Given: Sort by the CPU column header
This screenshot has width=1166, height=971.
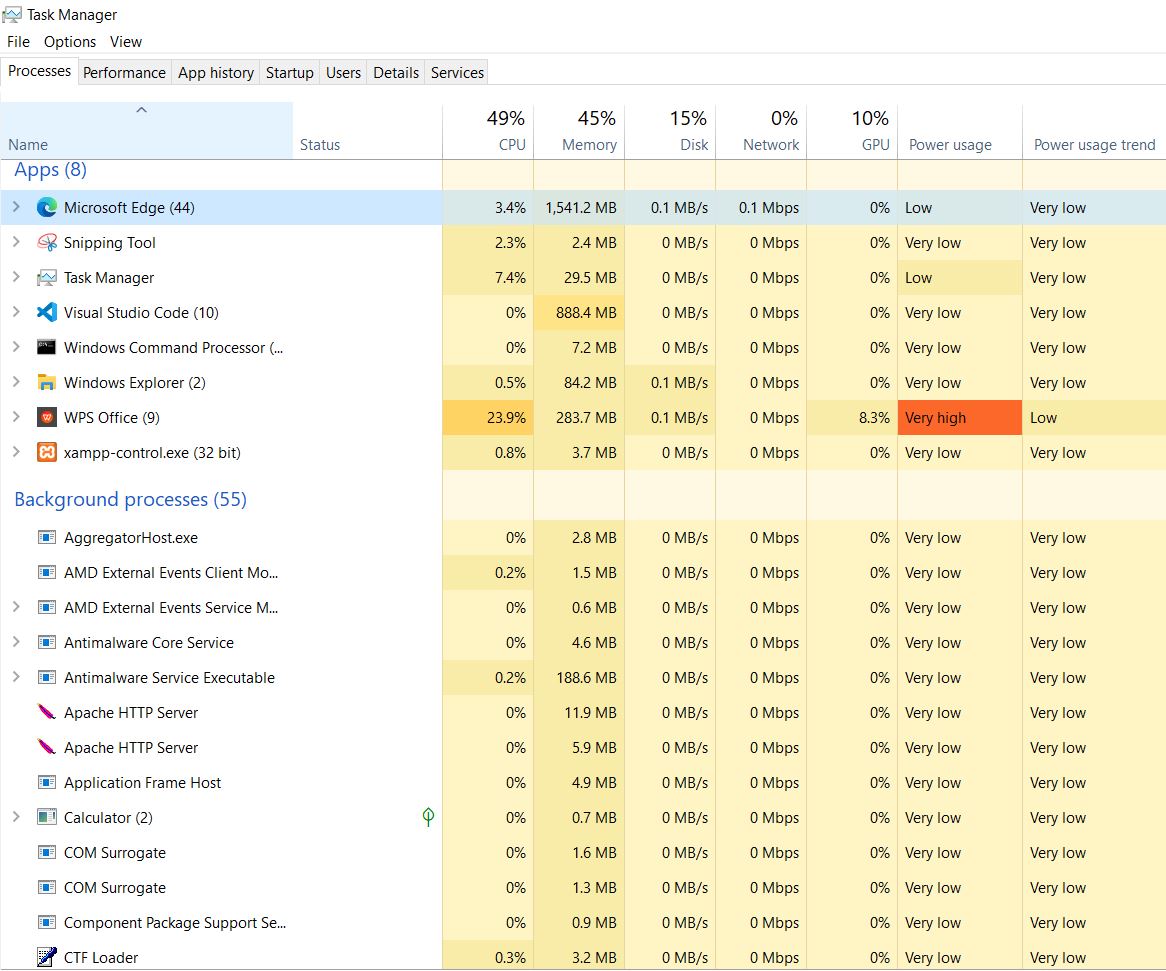Looking at the screenshot, I should [511, 145].
